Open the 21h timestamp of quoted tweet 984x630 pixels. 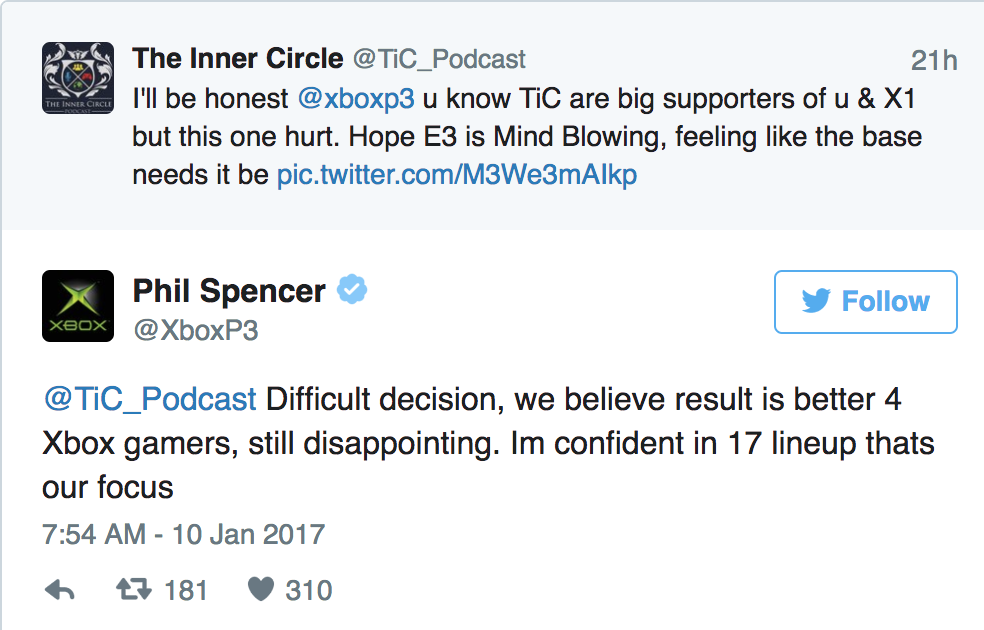934,61
